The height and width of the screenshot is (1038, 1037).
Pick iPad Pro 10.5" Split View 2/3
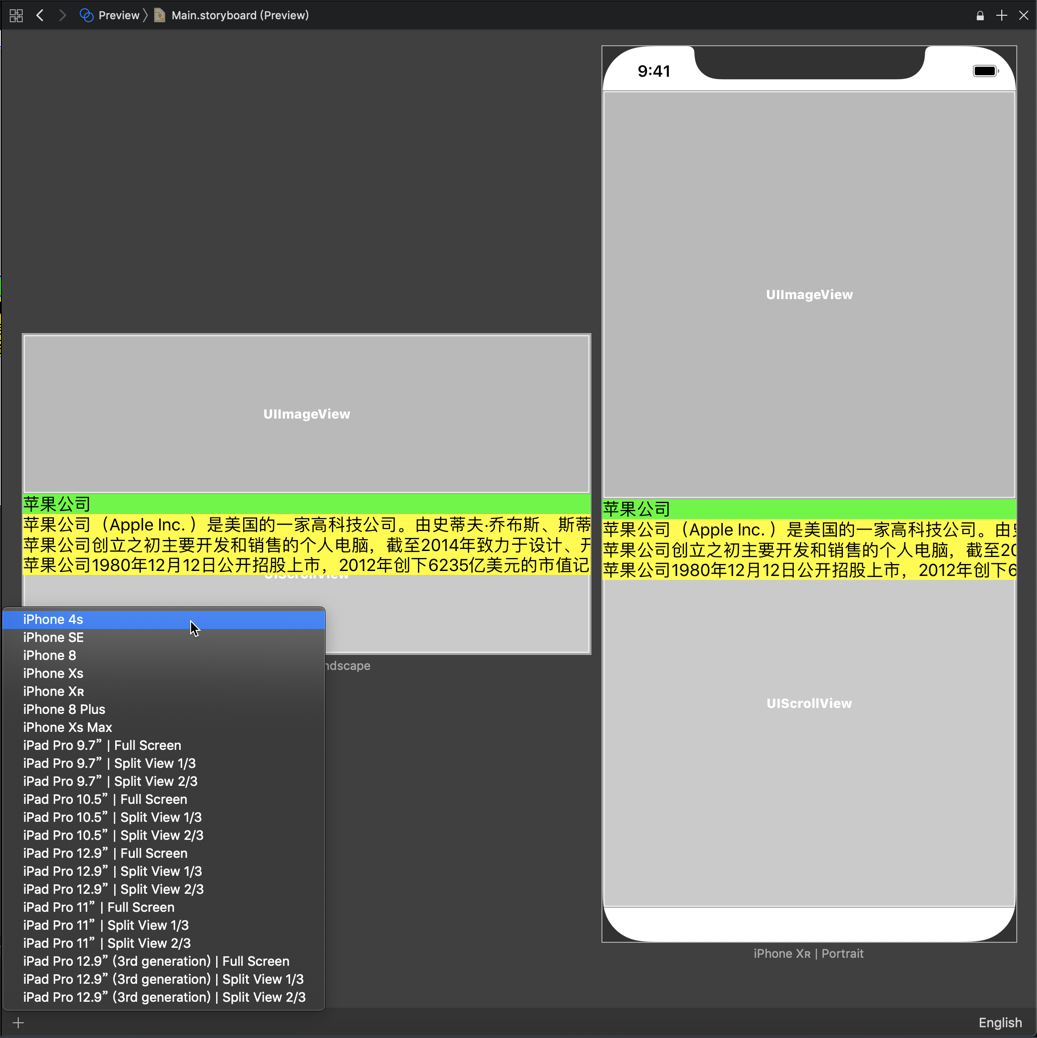pyautogui.click(x=164, y=835)
